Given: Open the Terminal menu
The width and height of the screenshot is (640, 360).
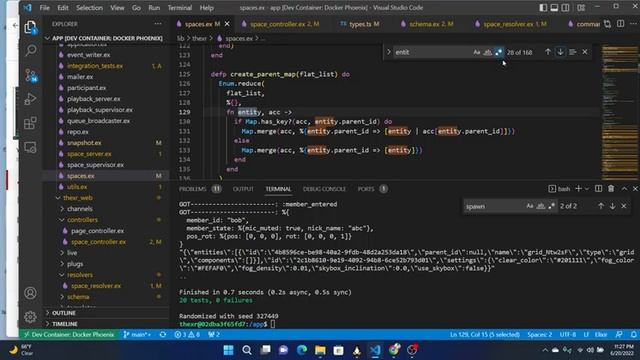Looking at the screenshot, I should (x=180, y=8).
